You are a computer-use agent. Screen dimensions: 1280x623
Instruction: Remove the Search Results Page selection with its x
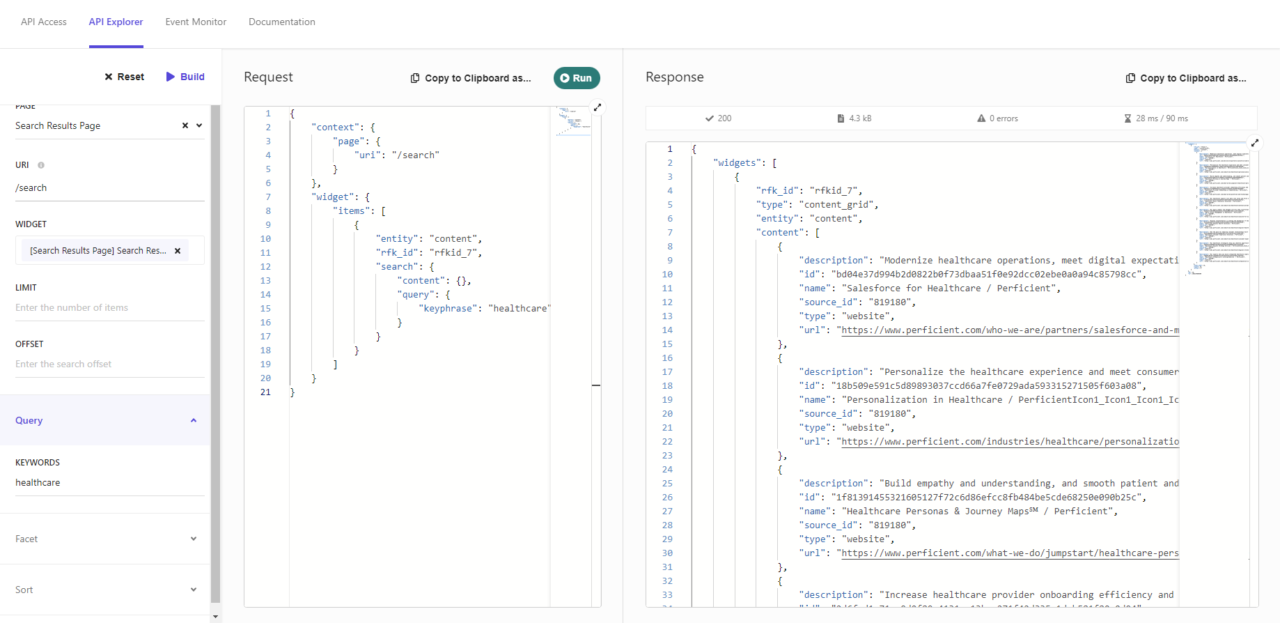[185, 125]
